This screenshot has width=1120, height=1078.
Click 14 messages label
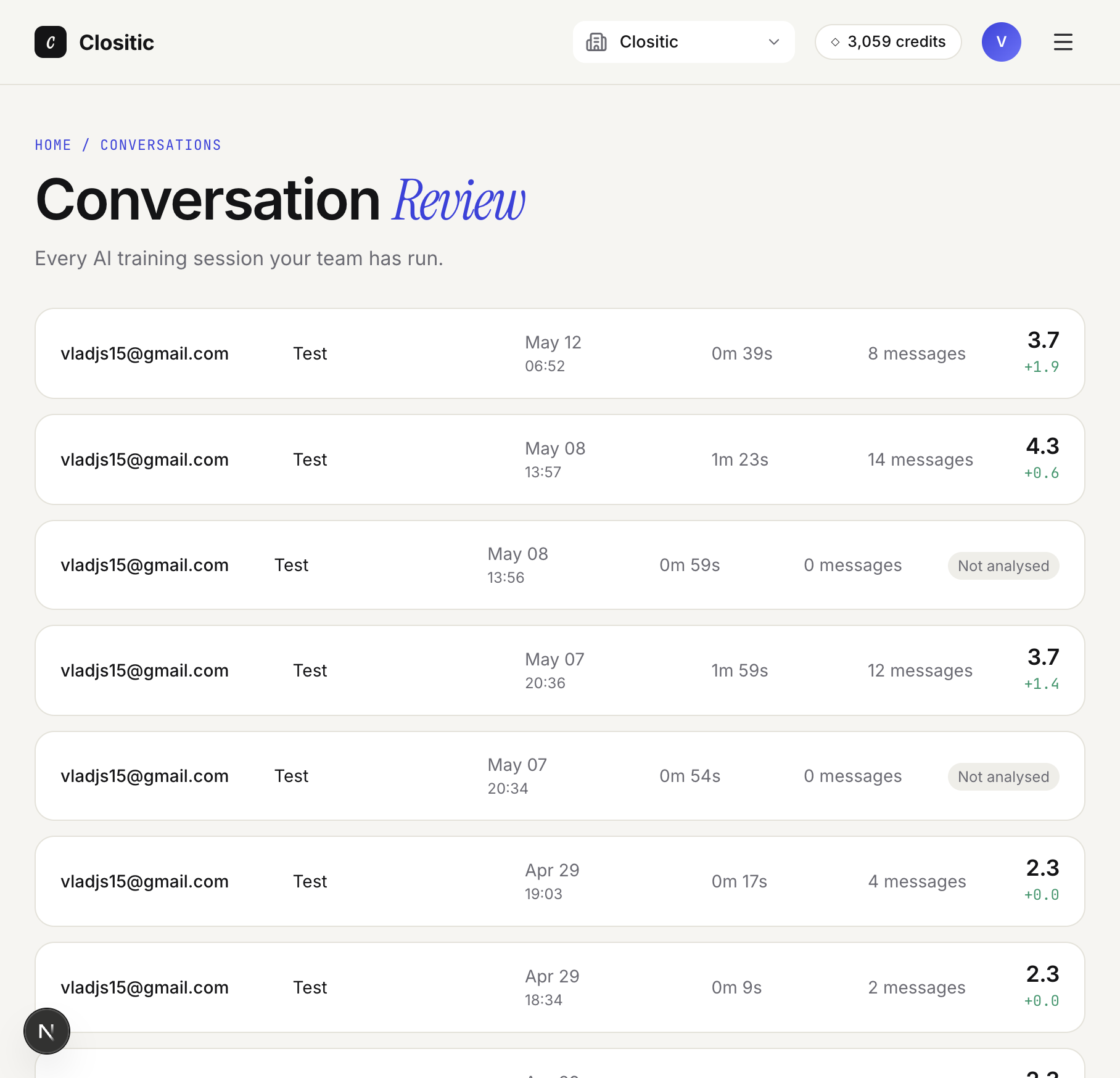pos(920,459)
